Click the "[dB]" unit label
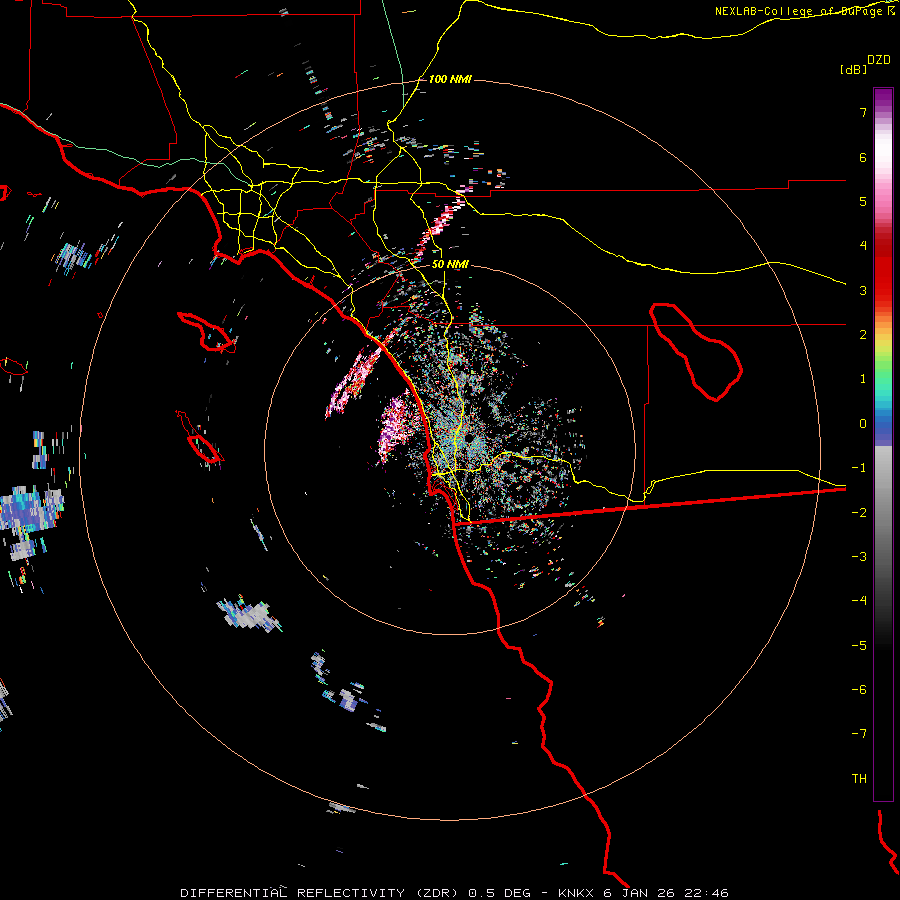900x900 pixels. [x=853, y=69]
